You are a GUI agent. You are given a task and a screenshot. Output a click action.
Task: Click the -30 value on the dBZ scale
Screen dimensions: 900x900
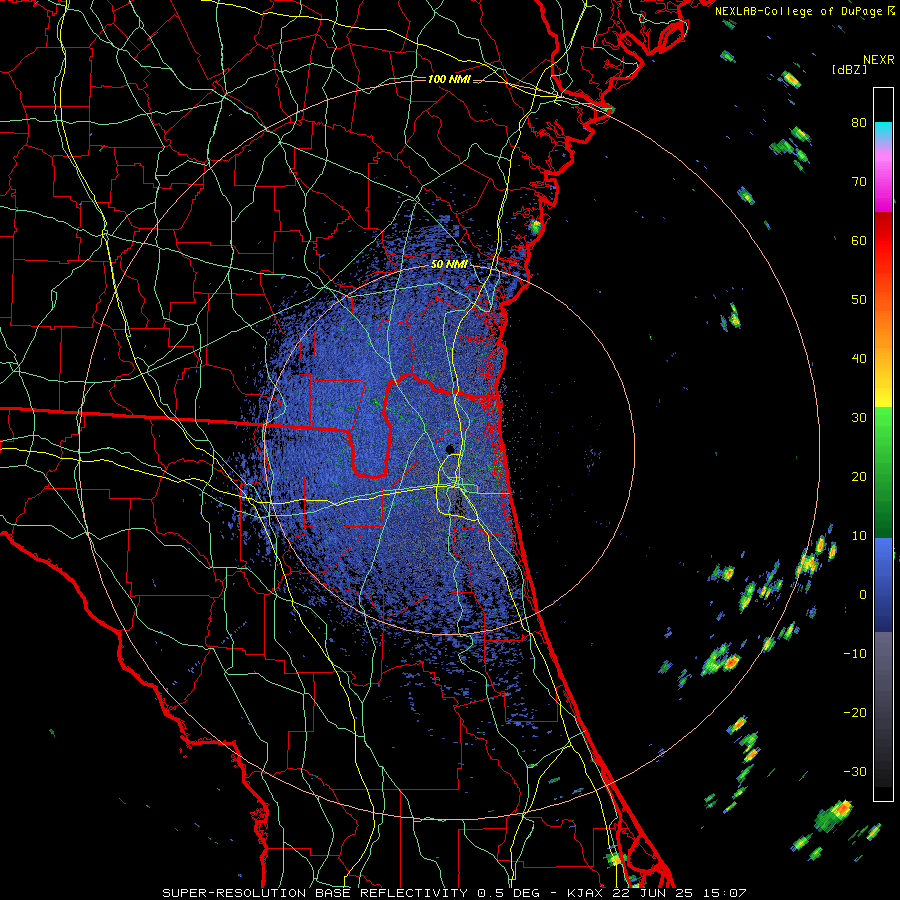(x=855, y=772)
